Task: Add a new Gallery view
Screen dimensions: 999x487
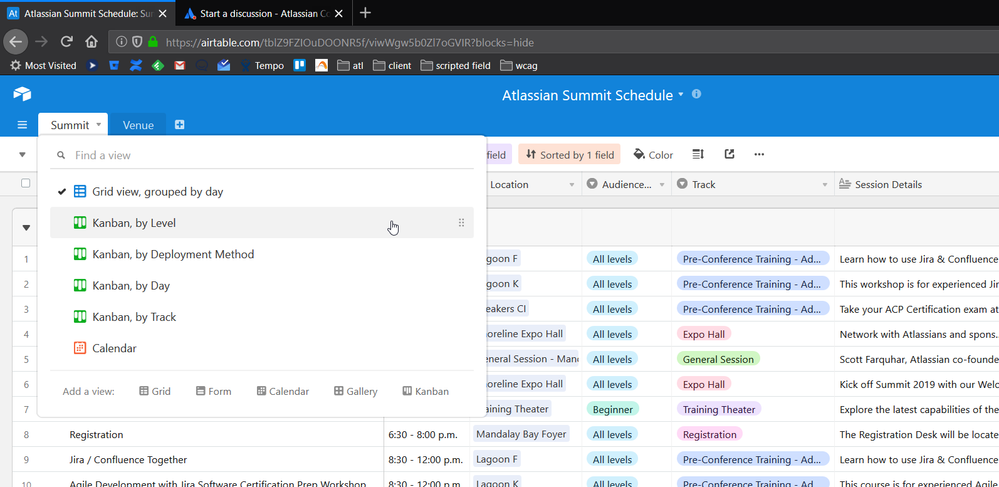Action: tap(356, 391)
